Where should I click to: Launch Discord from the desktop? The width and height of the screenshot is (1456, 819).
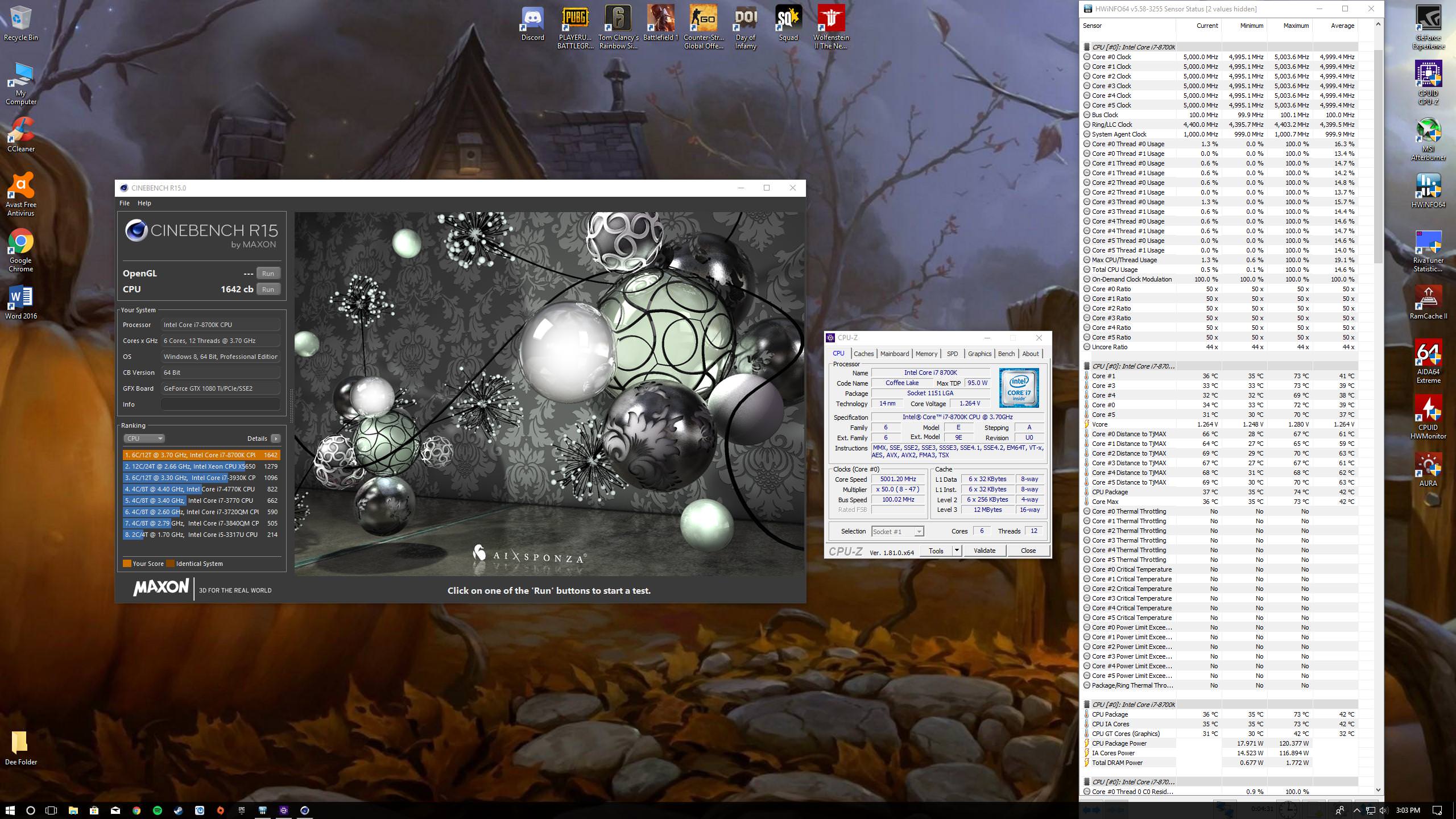533,24
